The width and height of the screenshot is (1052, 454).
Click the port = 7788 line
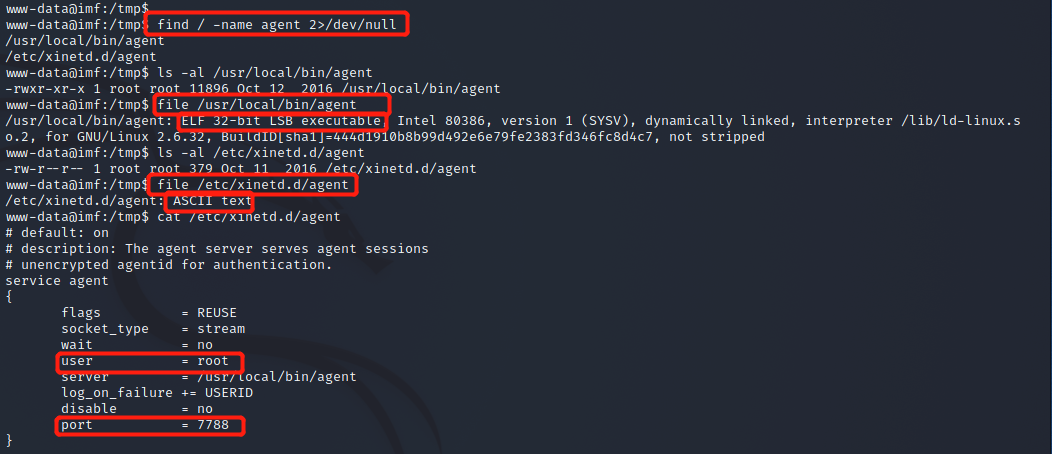(145, 425)
